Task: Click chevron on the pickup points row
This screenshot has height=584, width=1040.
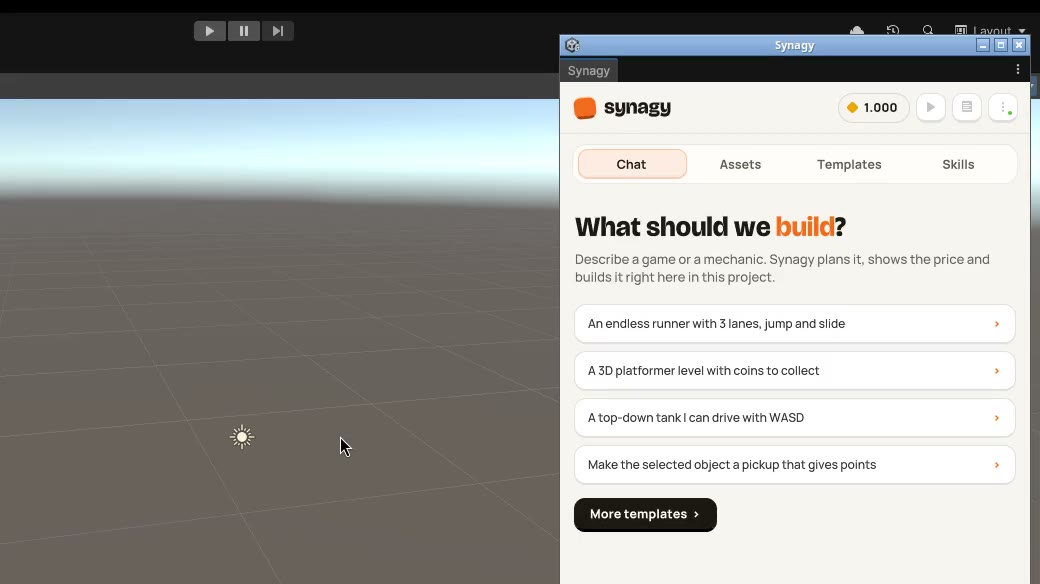Action: click(997, 465)
